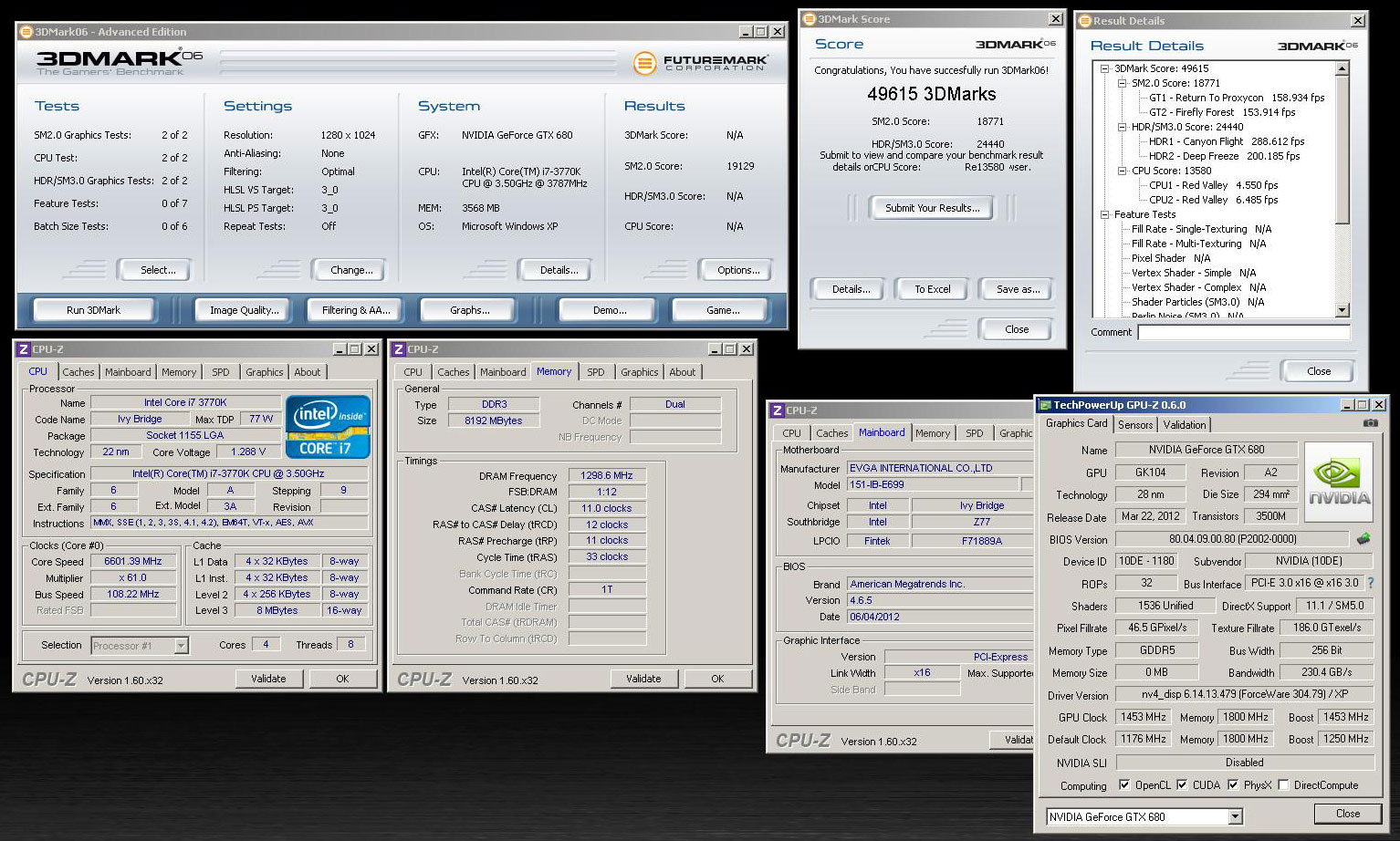Click the Result Details scrollbar down arrow
Image resolution: width=1400 pixels, height=841 pixels.
pyautogui.click(x=1342, y=310)
